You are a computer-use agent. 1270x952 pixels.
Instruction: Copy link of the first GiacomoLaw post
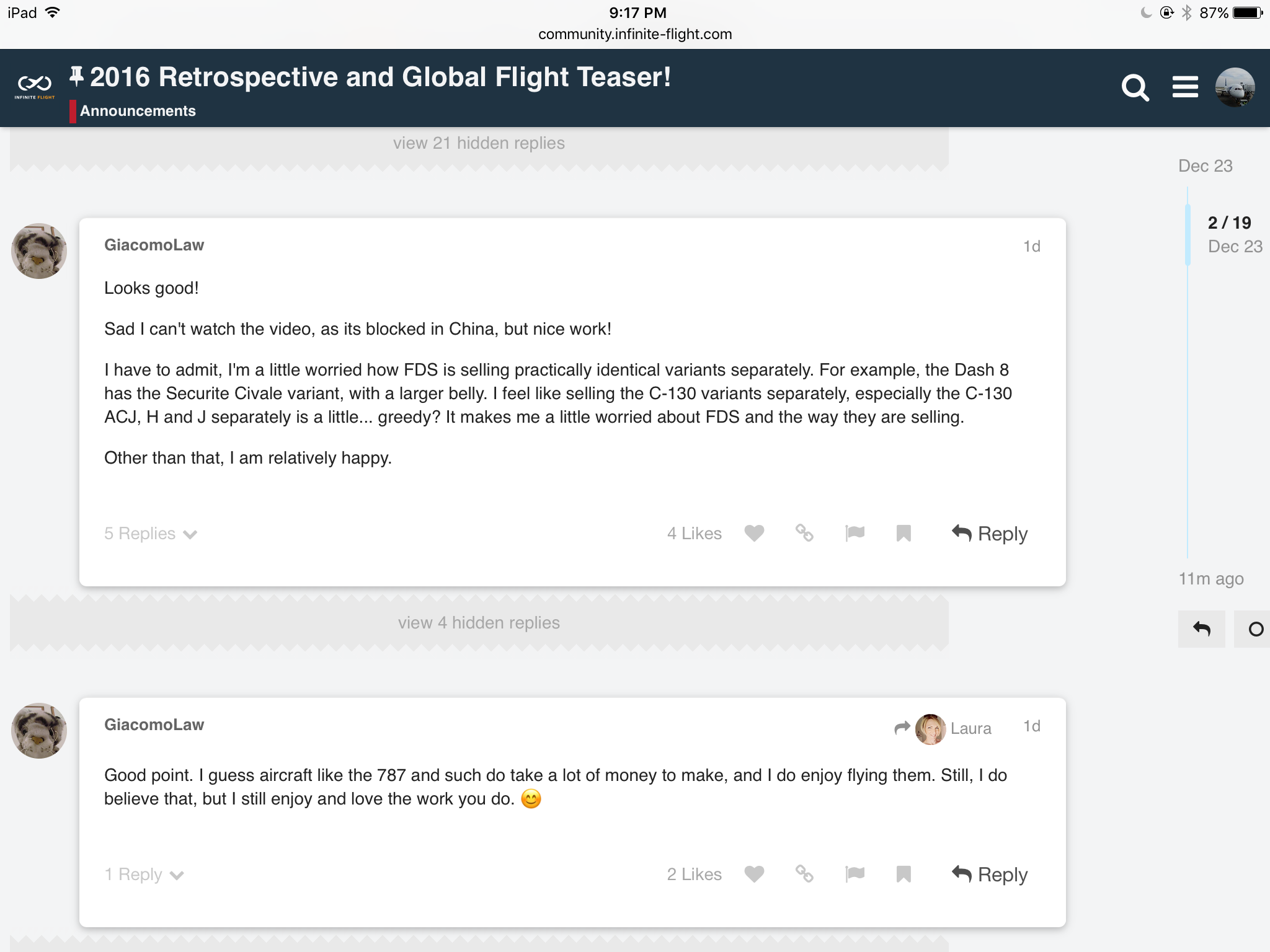[x=804, y=533]
